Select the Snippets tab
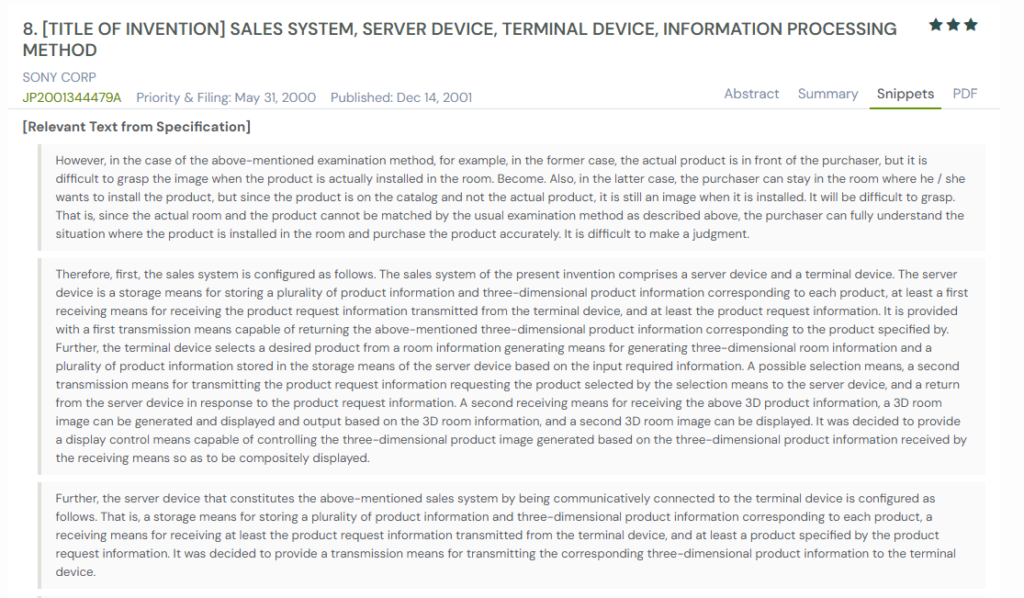Image resolution: width=1024 pixels, height=598 pixels. coord(905,94)
